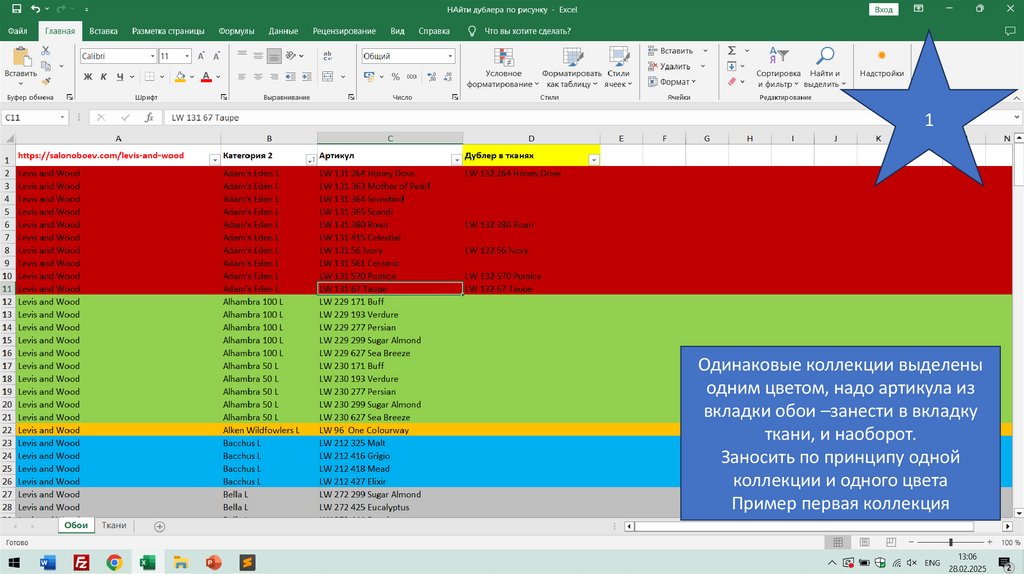Screen dimensions: 1024x574
Task: Click the Вход sign-in button
Action: tap(884, 9)
